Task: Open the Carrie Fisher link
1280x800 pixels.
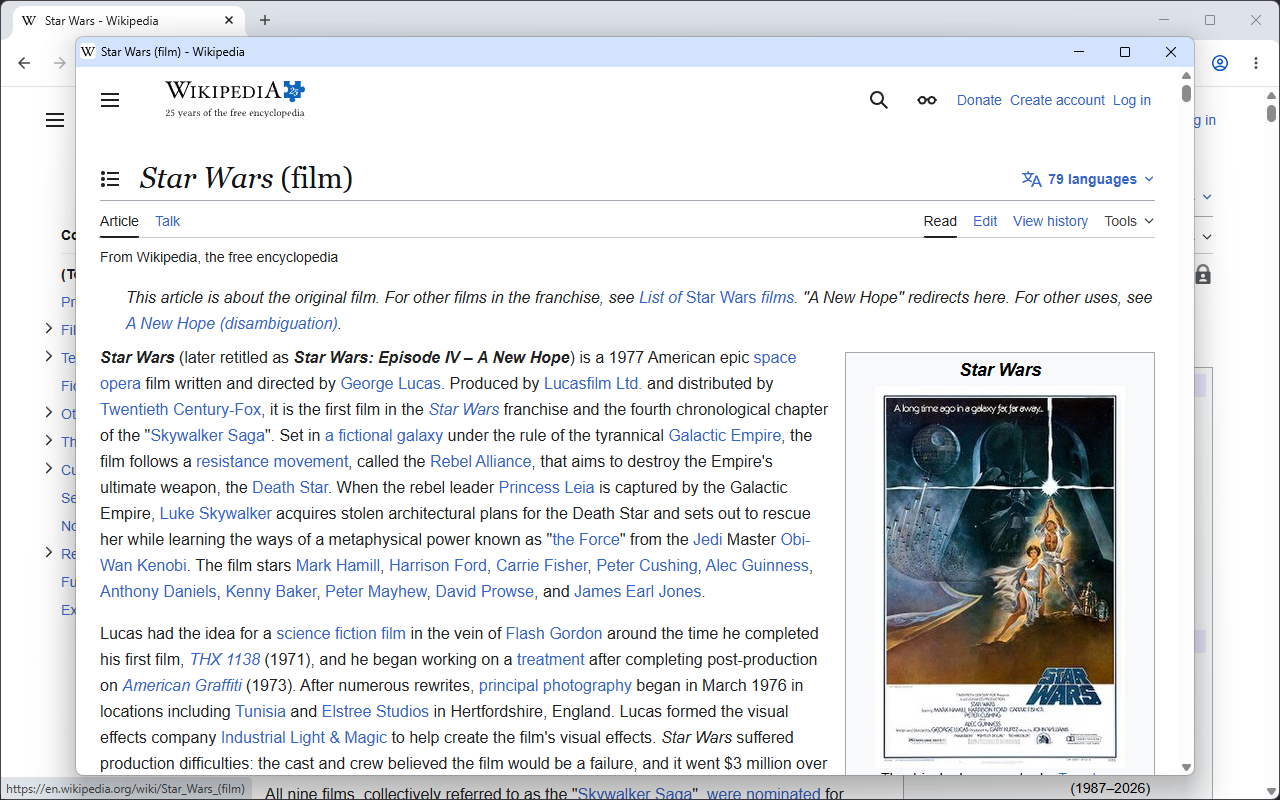Action: pyautogui.click(x=542, y=565)
